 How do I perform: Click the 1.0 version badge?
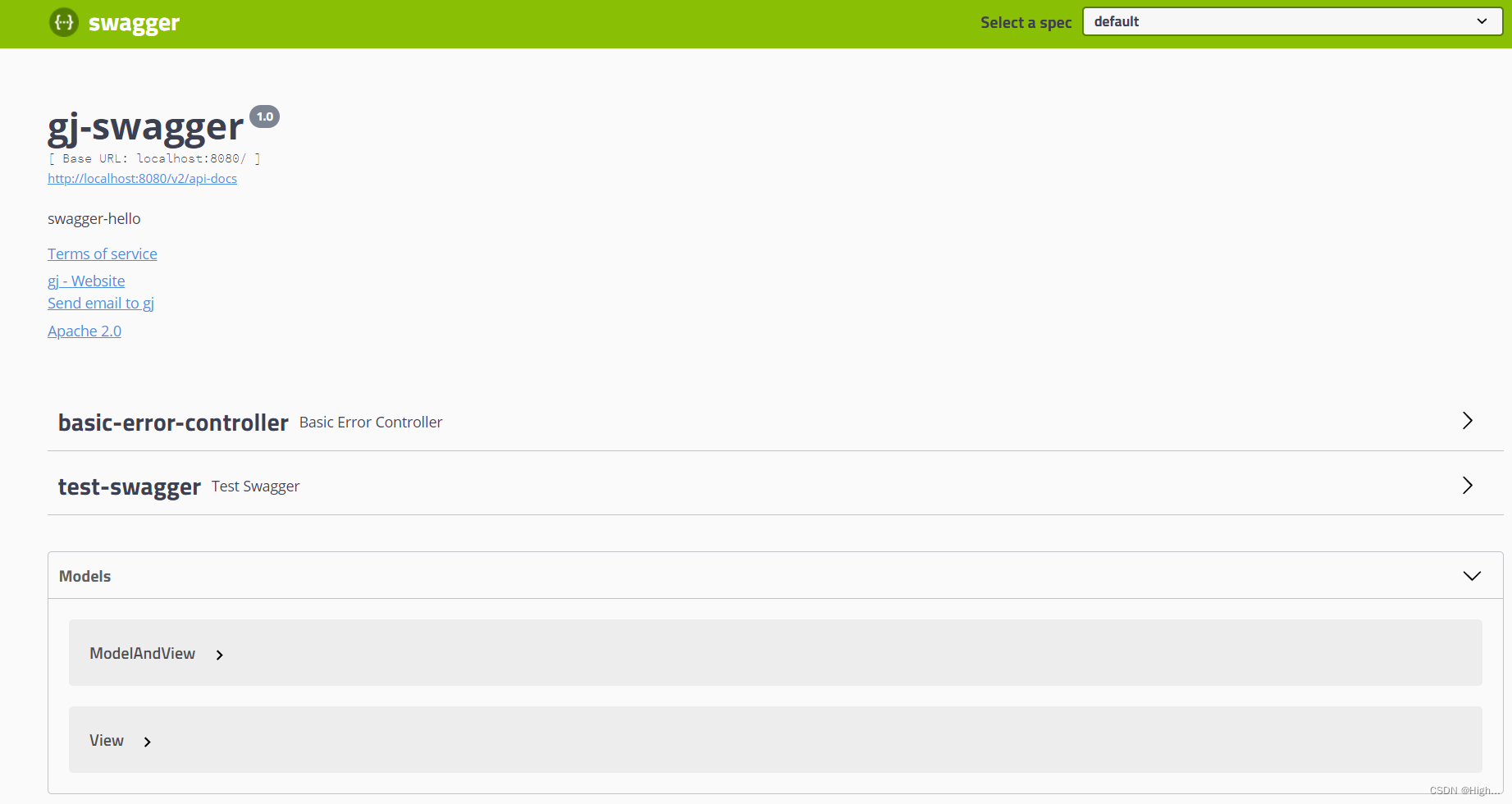point(264,116)
